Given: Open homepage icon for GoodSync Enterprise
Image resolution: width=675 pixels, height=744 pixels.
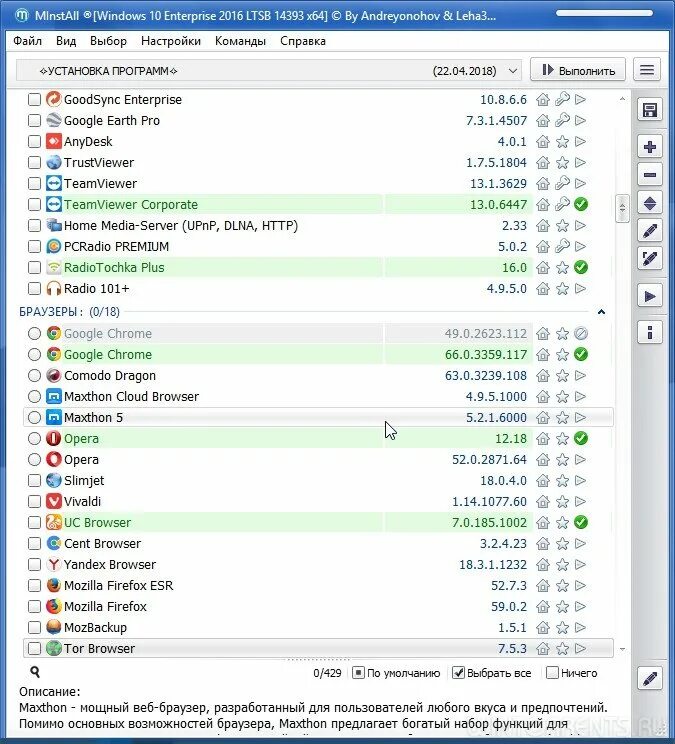Looking at the screenshot, I should point(543,100).
